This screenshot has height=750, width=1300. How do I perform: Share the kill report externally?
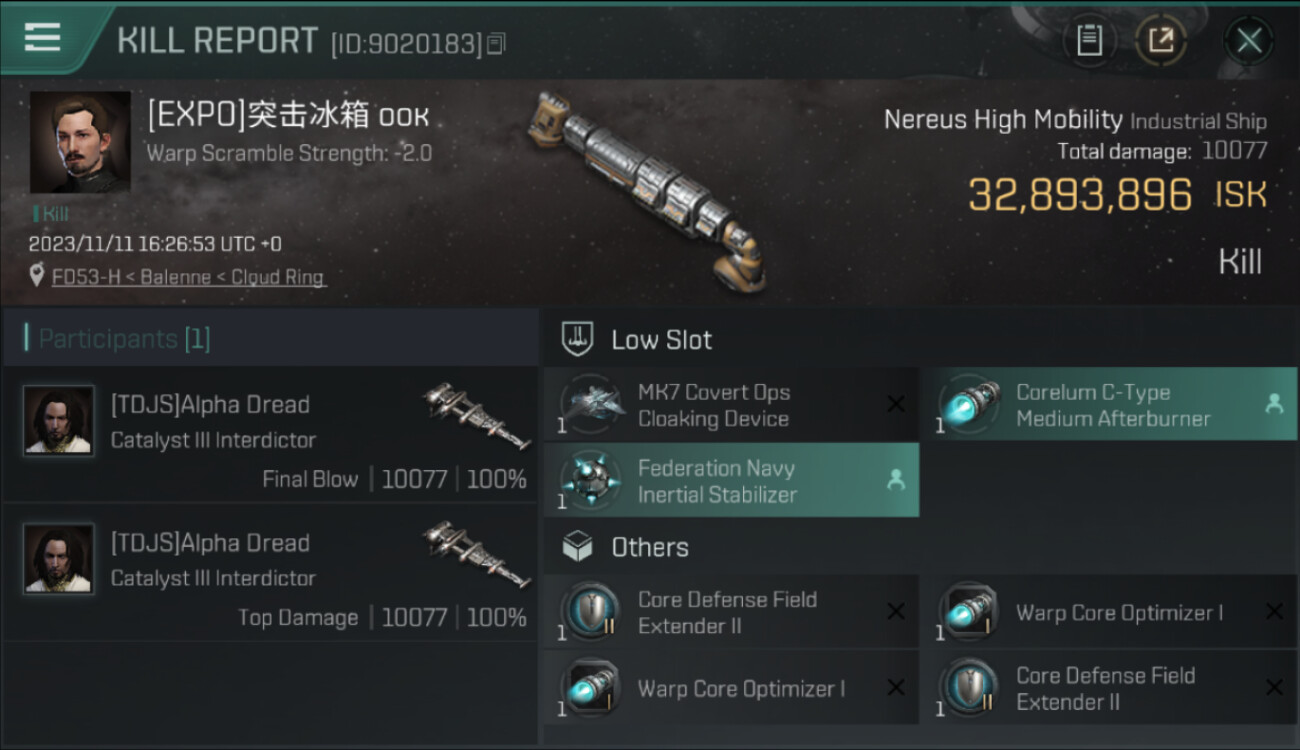point(1160,41)
